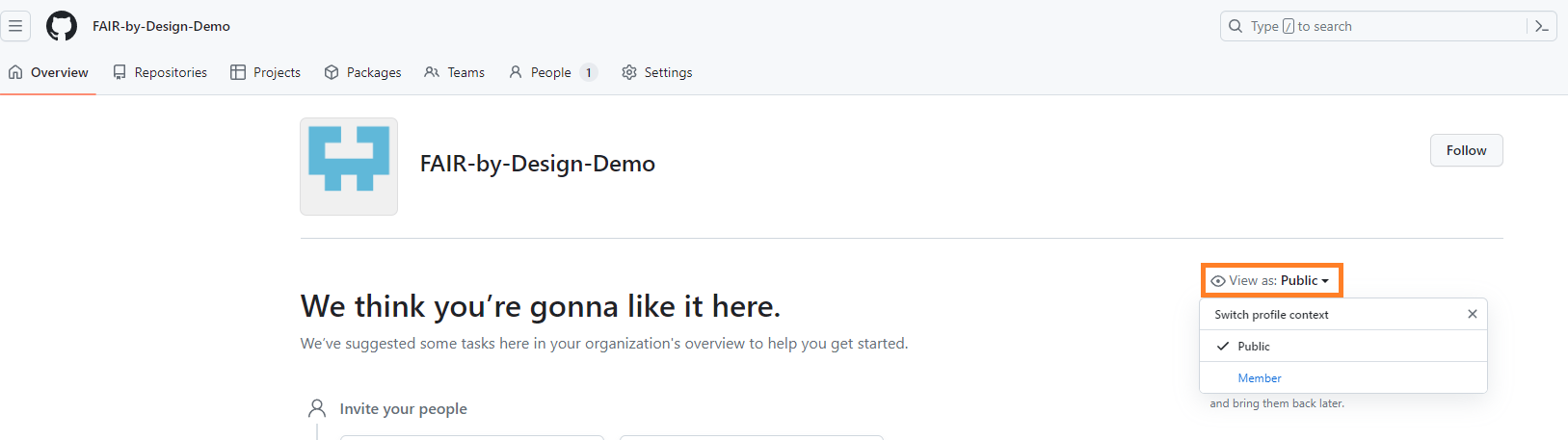Click the GitHub Octocat logo
Image resolution: width=1568 pixels, height=440 pixels.
62,26
